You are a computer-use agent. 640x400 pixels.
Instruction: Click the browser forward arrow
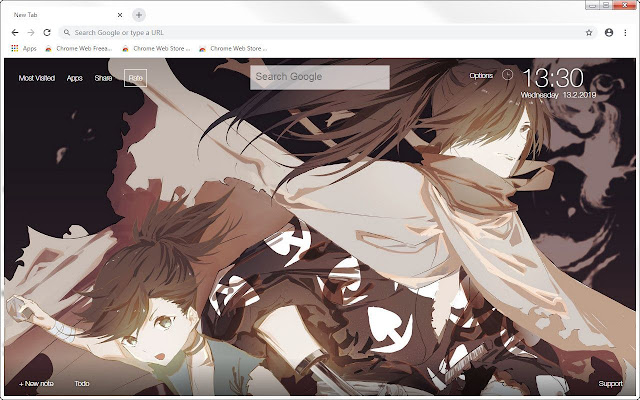(31, 33)
